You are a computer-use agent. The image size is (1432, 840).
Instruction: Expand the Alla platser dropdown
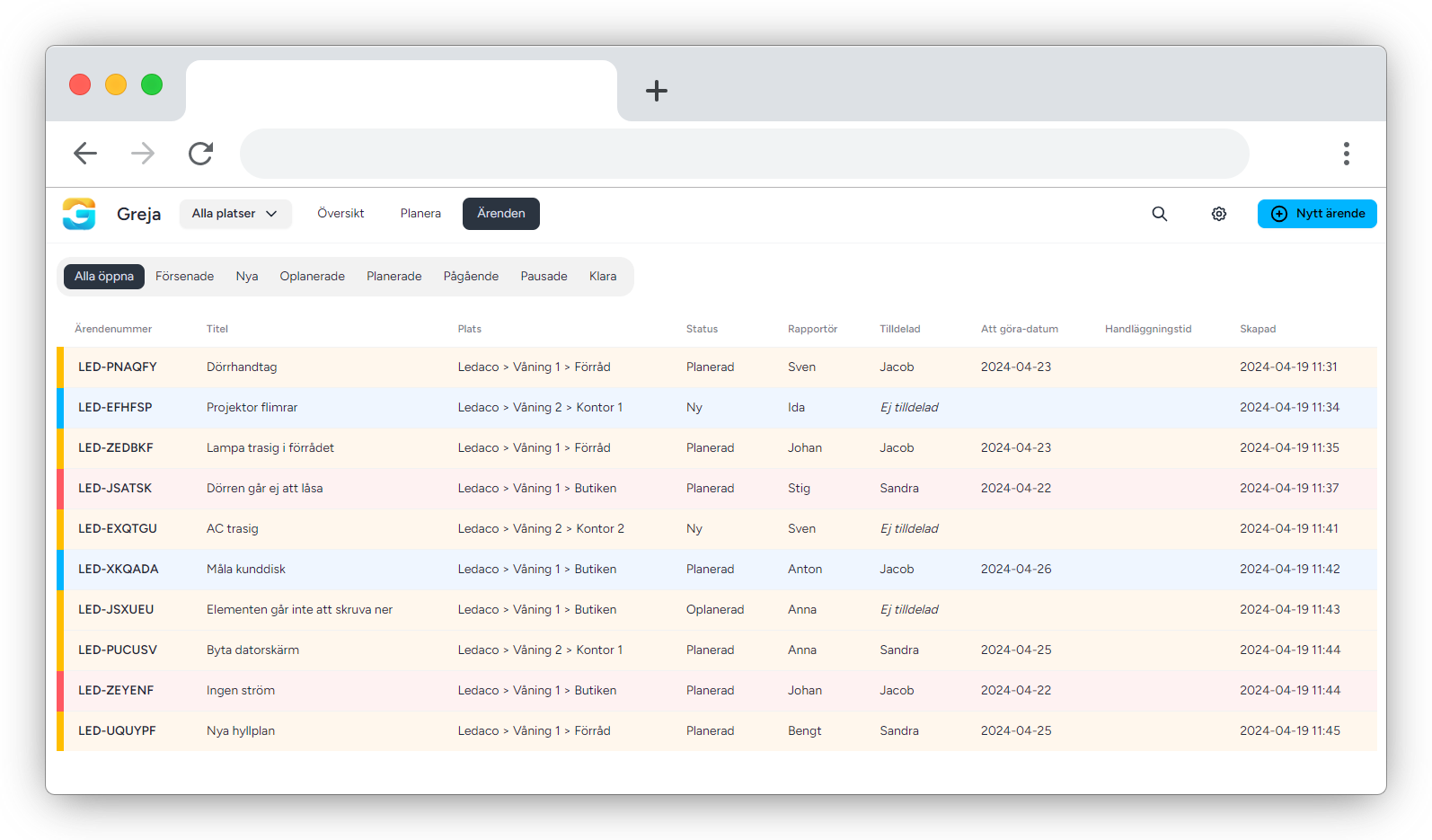click(x=235, y=214)
